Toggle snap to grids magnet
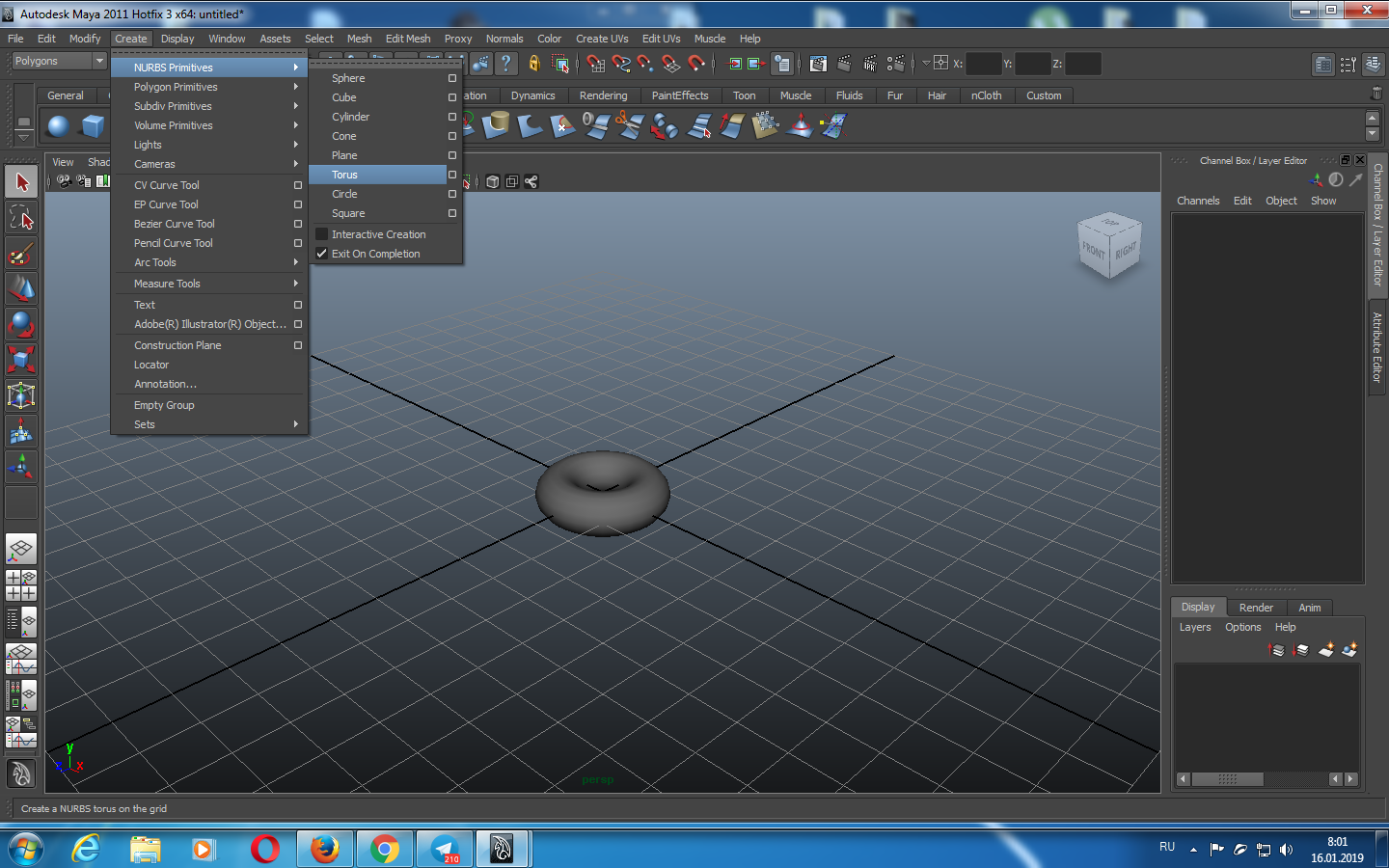Viewport: 1389px width, 868px height. coord(596,64)
